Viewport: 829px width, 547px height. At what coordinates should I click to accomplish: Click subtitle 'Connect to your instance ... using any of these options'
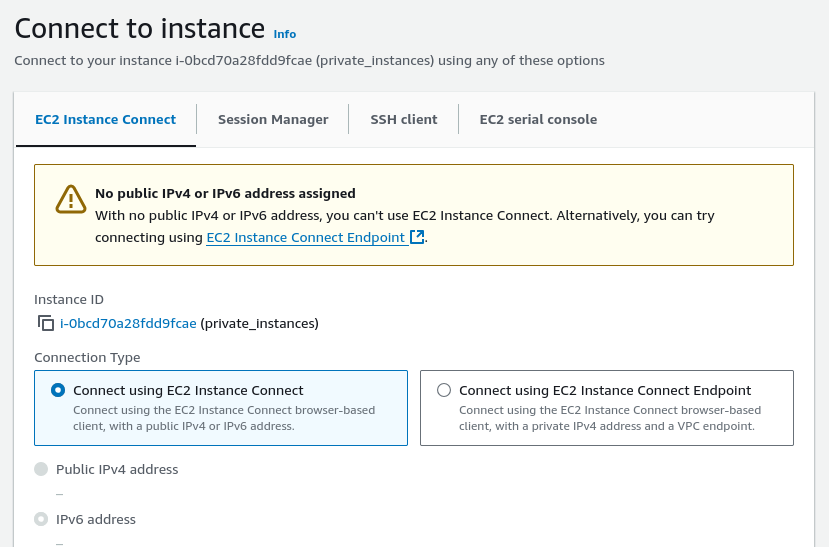(x=309, y=61)
